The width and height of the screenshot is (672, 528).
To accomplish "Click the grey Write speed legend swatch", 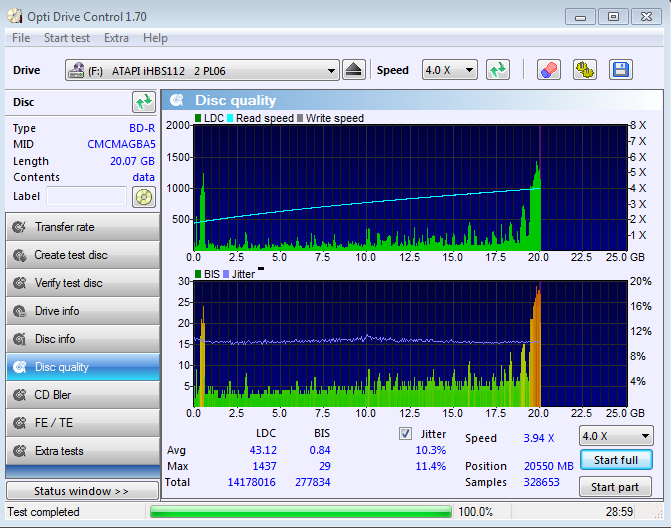I will (x=300, y=118).
